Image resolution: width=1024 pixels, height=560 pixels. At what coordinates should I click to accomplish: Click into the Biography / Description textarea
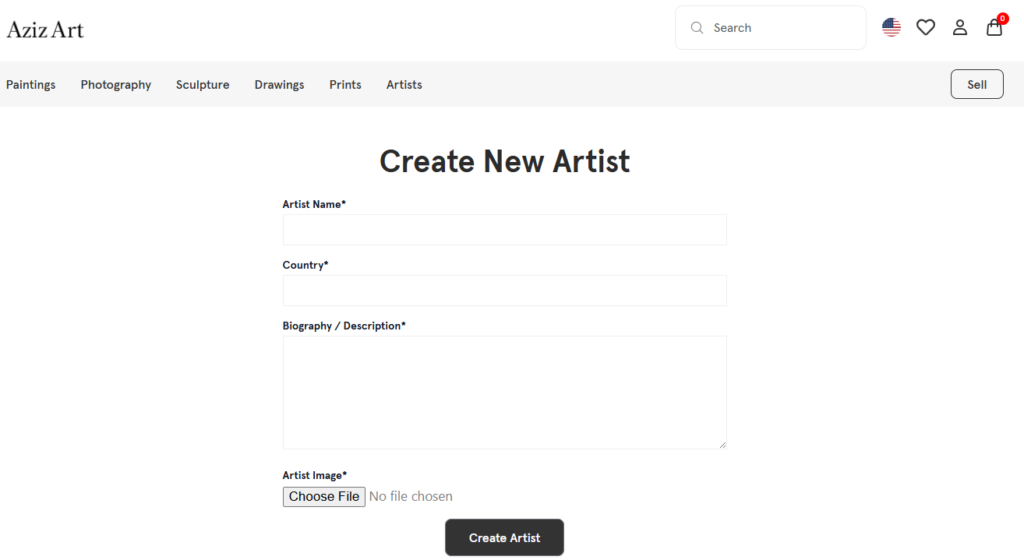click(504, 392)
